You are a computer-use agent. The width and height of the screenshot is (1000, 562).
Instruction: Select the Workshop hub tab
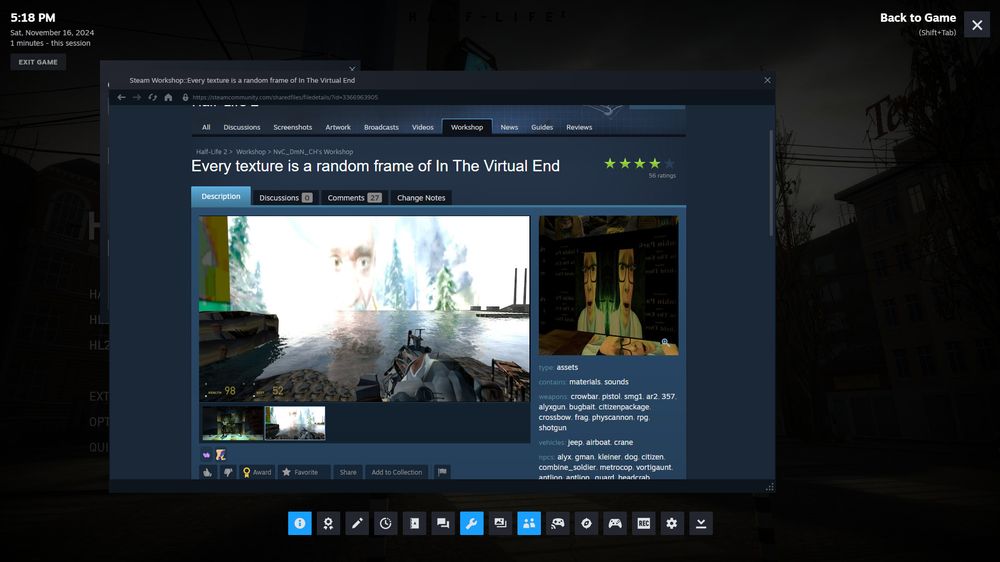[x=467, y=127]
